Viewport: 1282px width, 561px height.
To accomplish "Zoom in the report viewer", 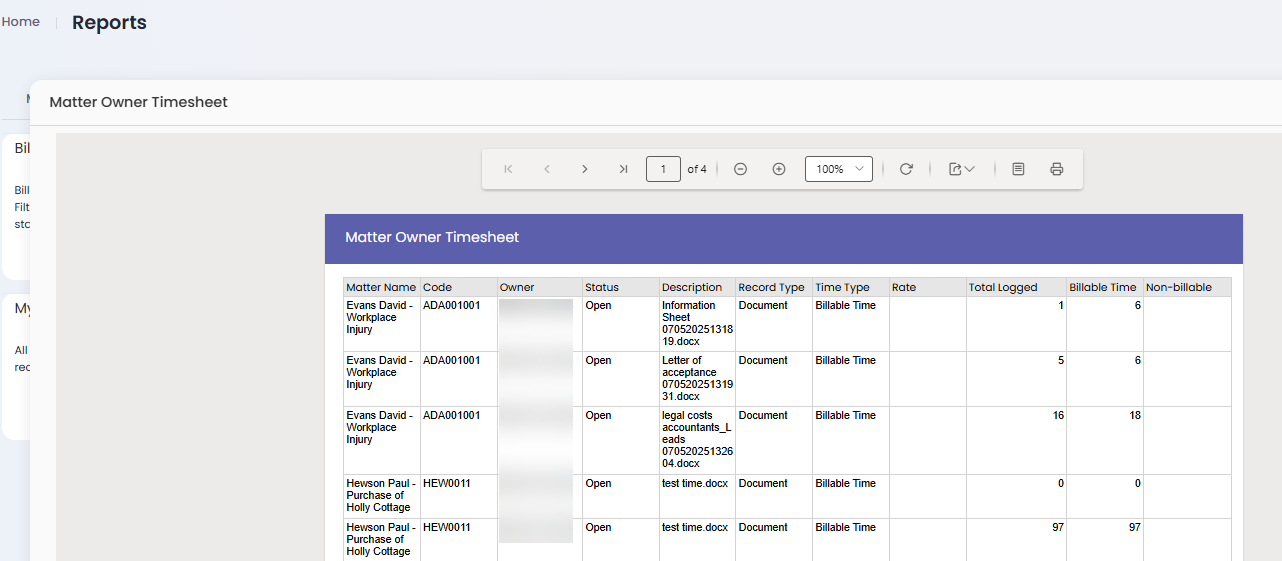I will (x=779, y=169).
